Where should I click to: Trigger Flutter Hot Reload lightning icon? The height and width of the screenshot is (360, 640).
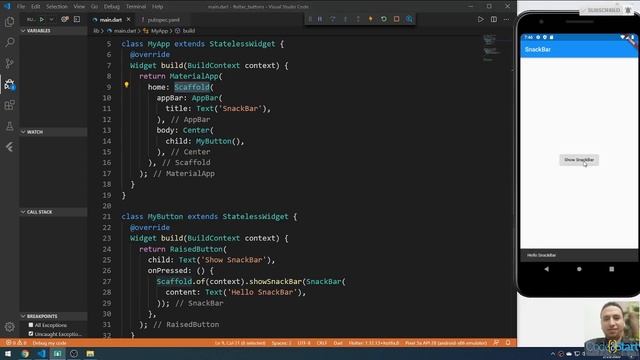pyautogui.click(x=371, y=19)
